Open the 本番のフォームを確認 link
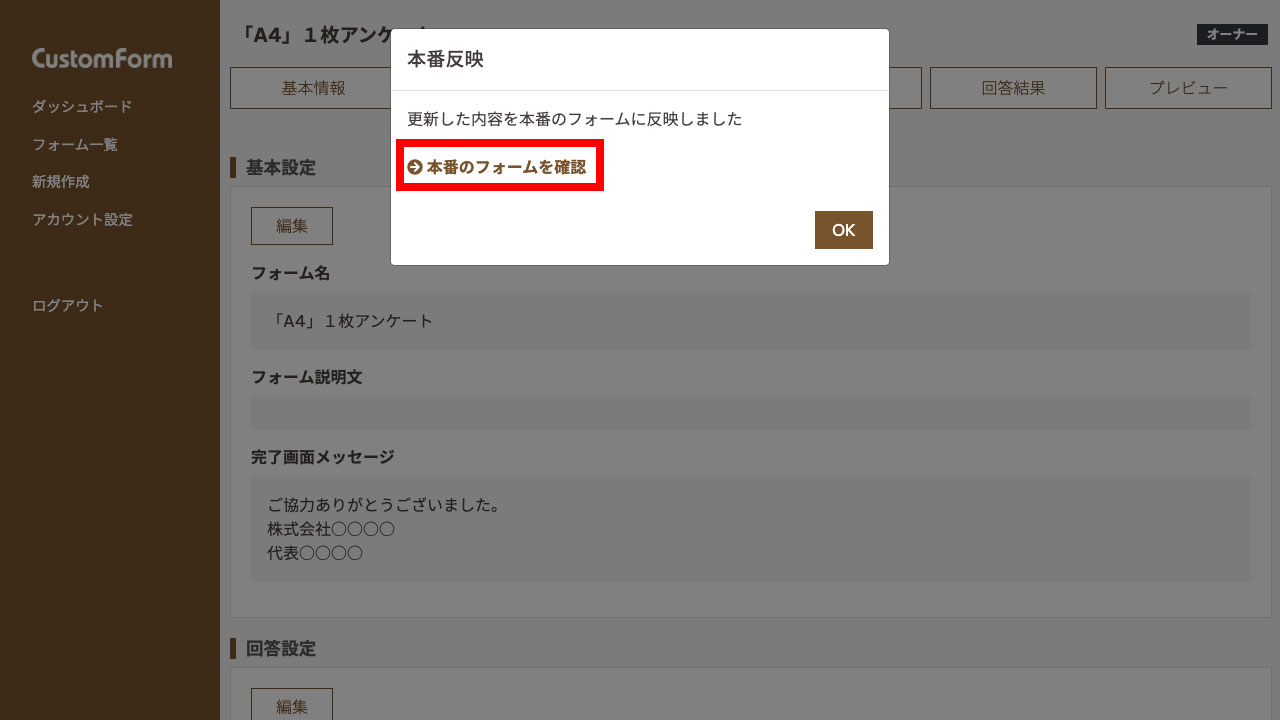 click(506, 167)
